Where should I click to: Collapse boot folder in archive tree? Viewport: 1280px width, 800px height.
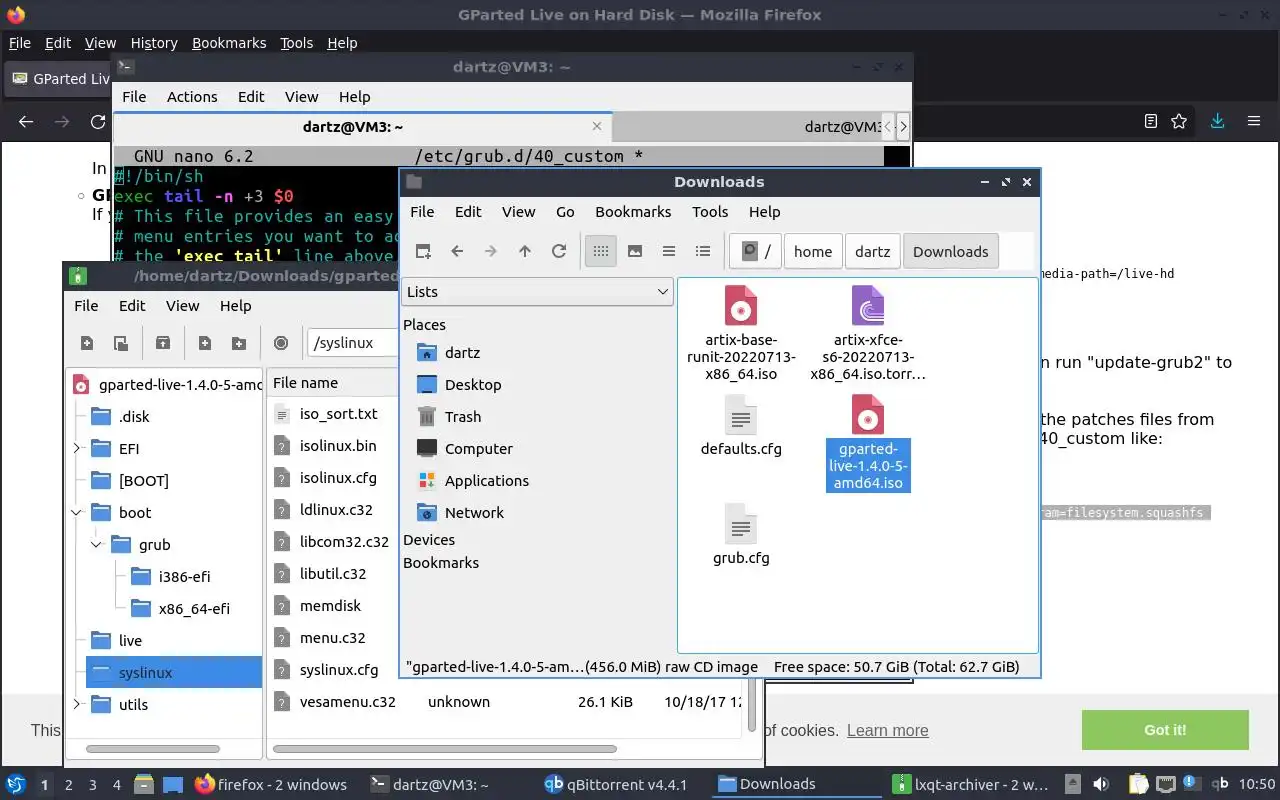(x=77, y=512)
